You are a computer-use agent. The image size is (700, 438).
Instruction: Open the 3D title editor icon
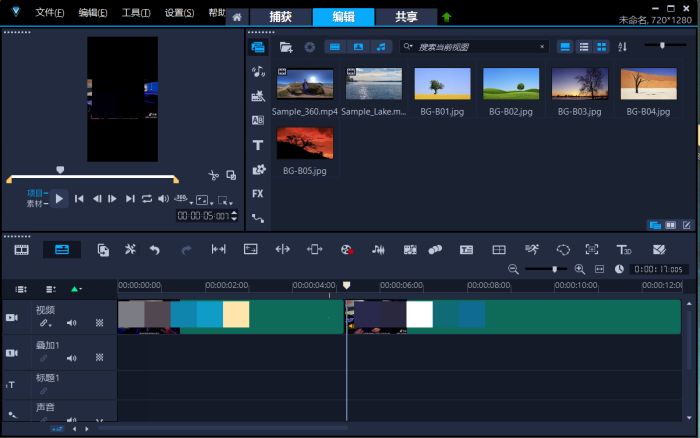[x=624, y=250]
